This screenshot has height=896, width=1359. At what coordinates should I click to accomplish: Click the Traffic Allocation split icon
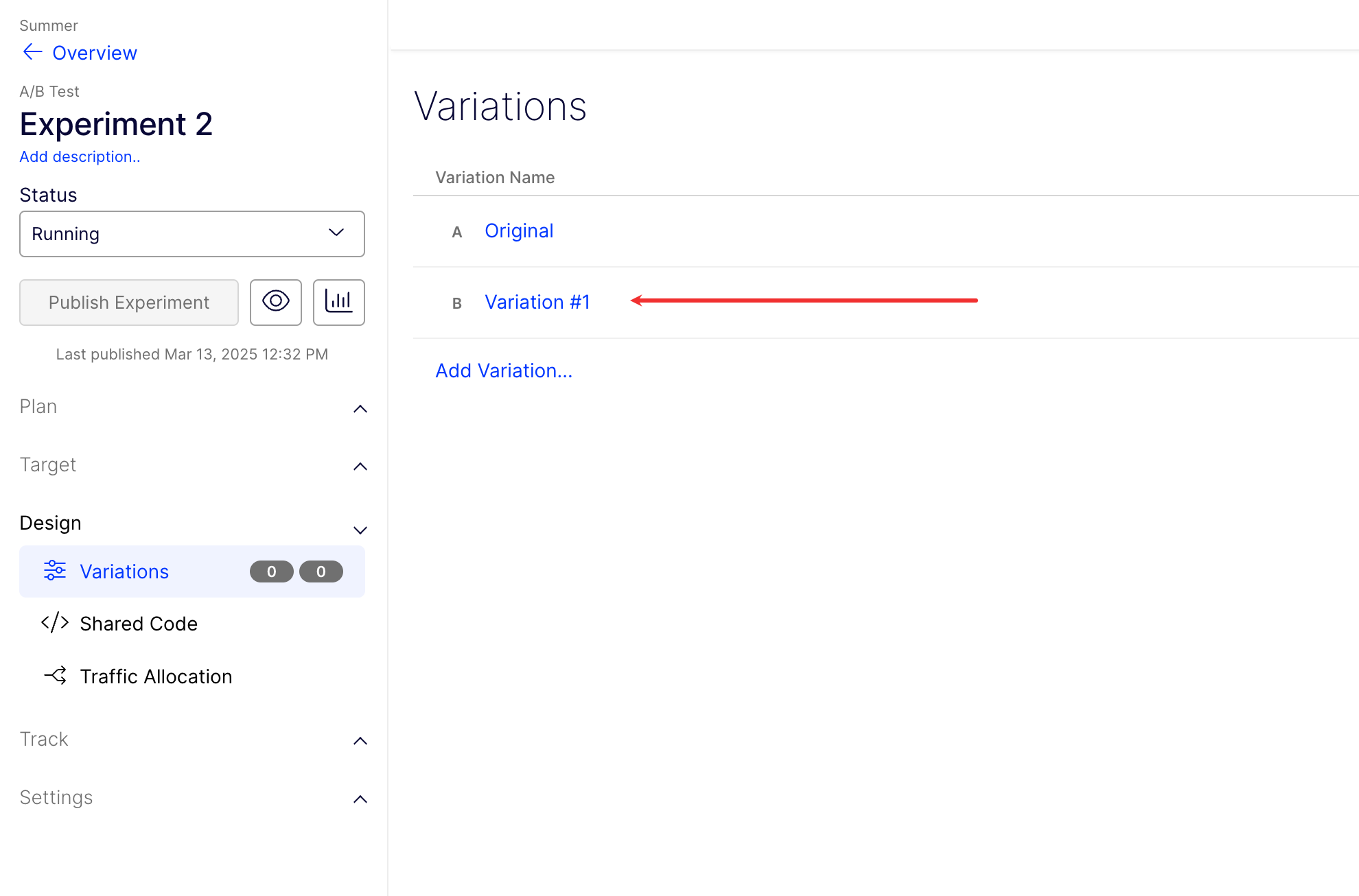pyautogui.click(x=55, y=676)
